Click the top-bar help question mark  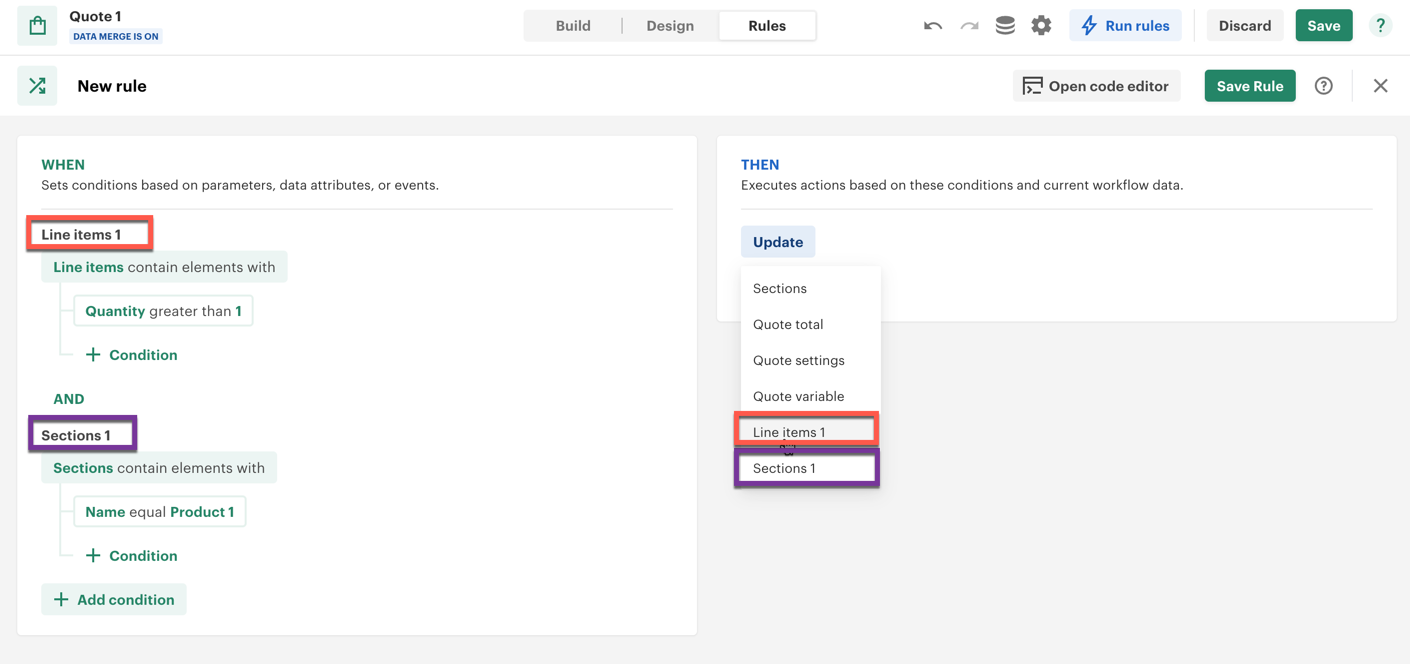1380,26
